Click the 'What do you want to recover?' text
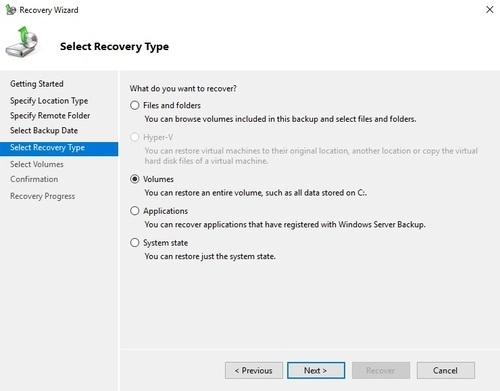500x391 pixels. point(183,89)
